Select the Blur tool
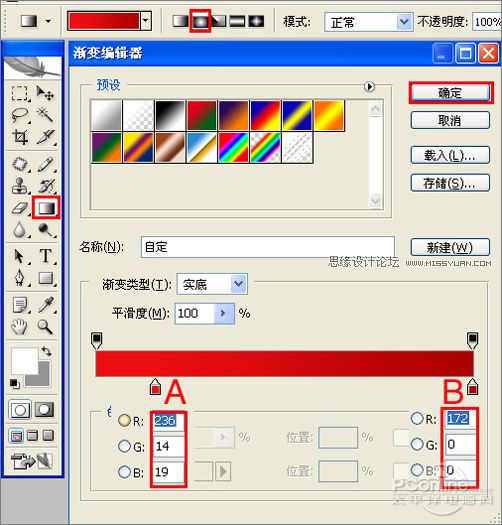This screenshot has height=525, width=502. point(19,230)
